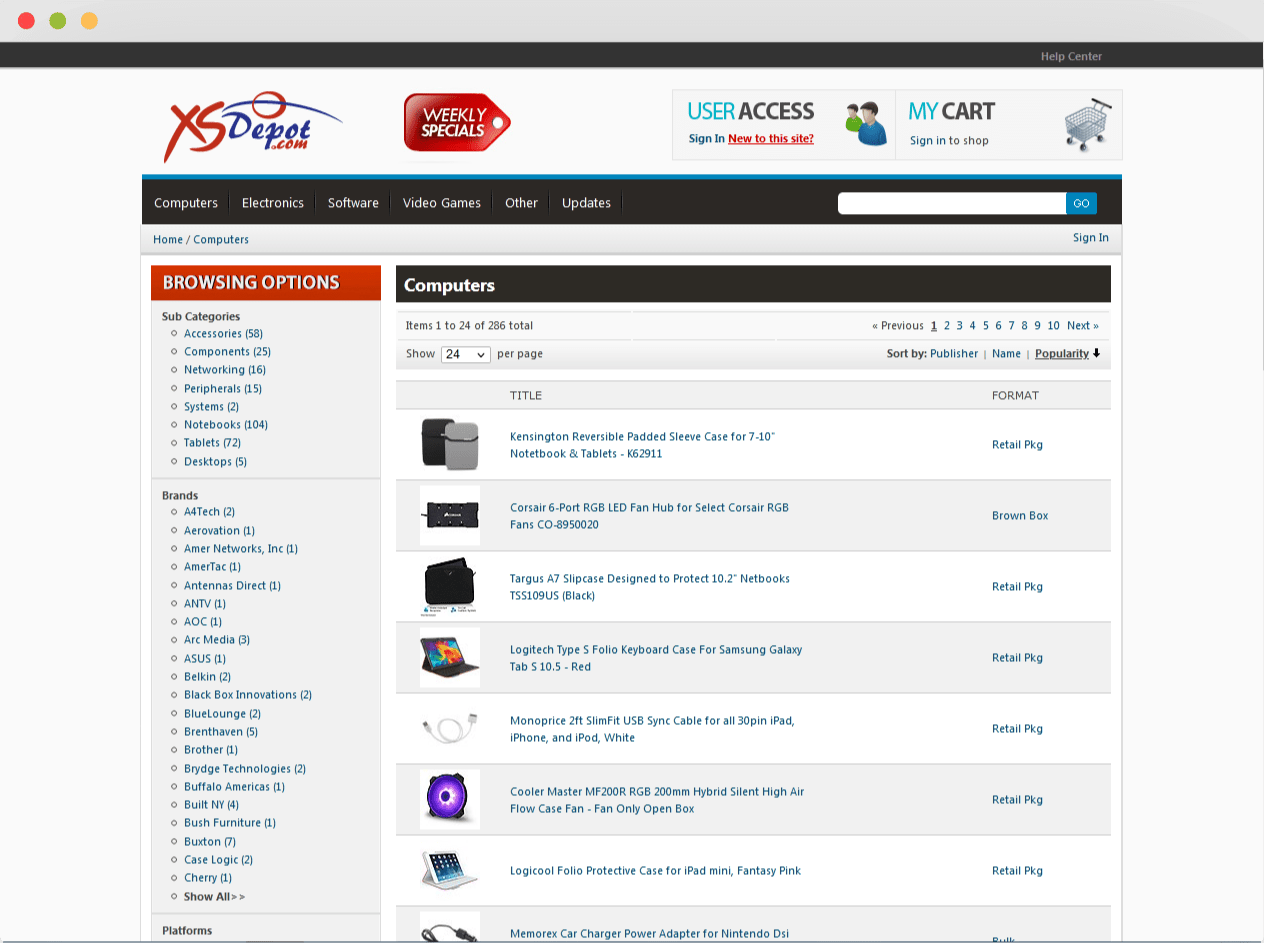
Task: Open the Computers menu
Action: (186, 203)
